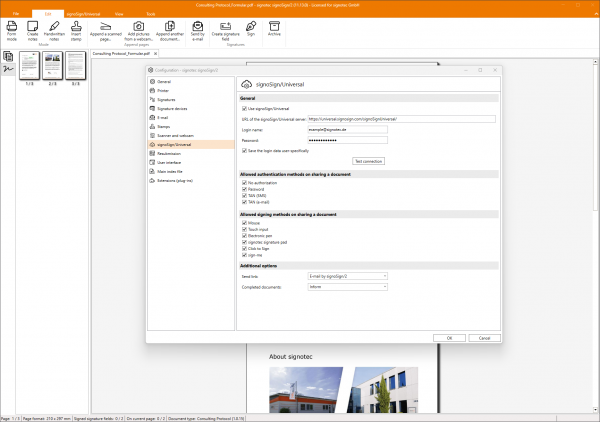Viewport: 600px width, 422px height.
Task: Open E-mail settings category
Action: (x=191, y=117)
